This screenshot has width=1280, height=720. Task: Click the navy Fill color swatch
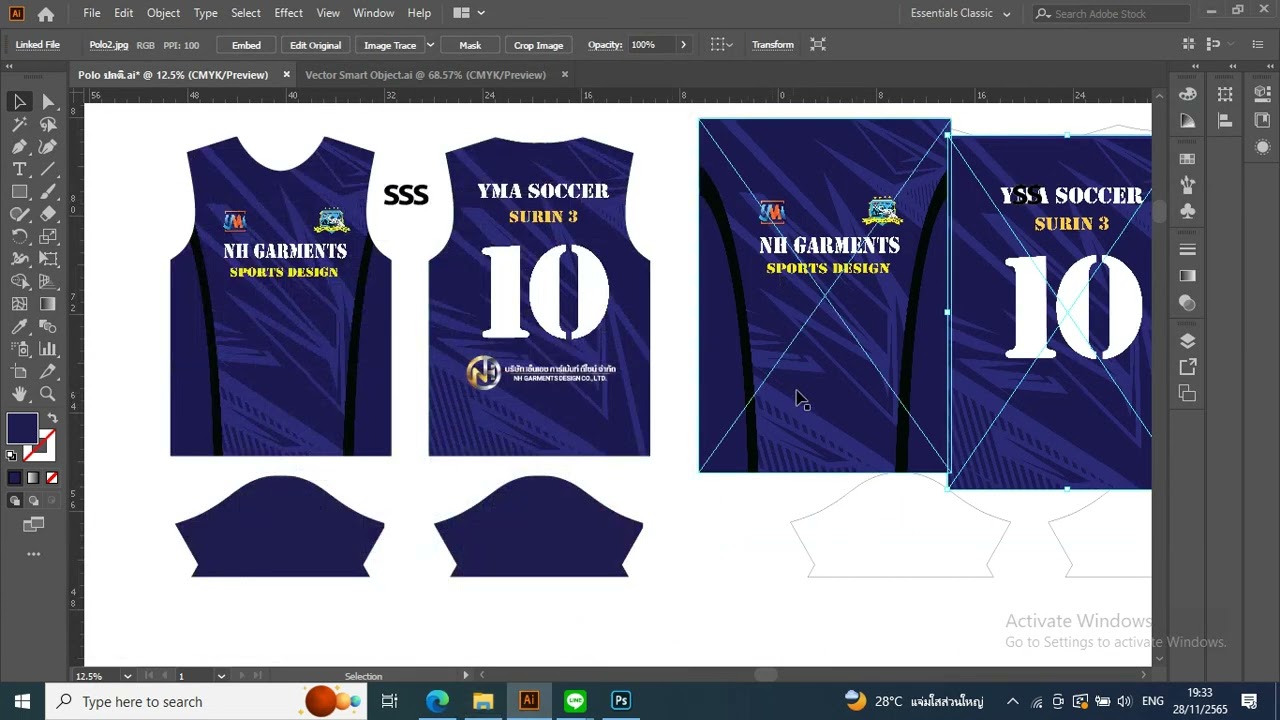click(22, 428)
